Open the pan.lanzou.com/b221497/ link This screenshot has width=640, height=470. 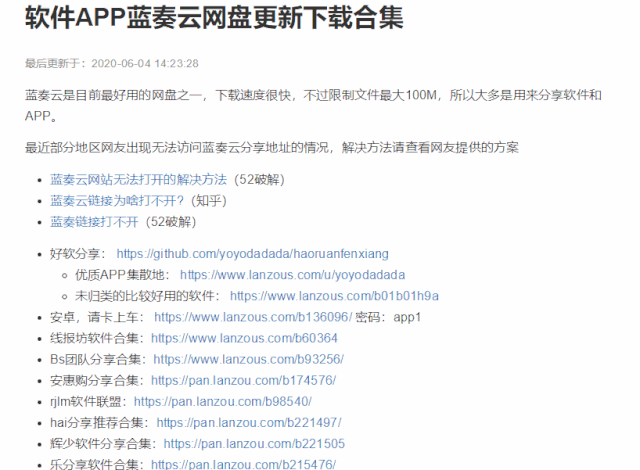click(x=249, y=423)
